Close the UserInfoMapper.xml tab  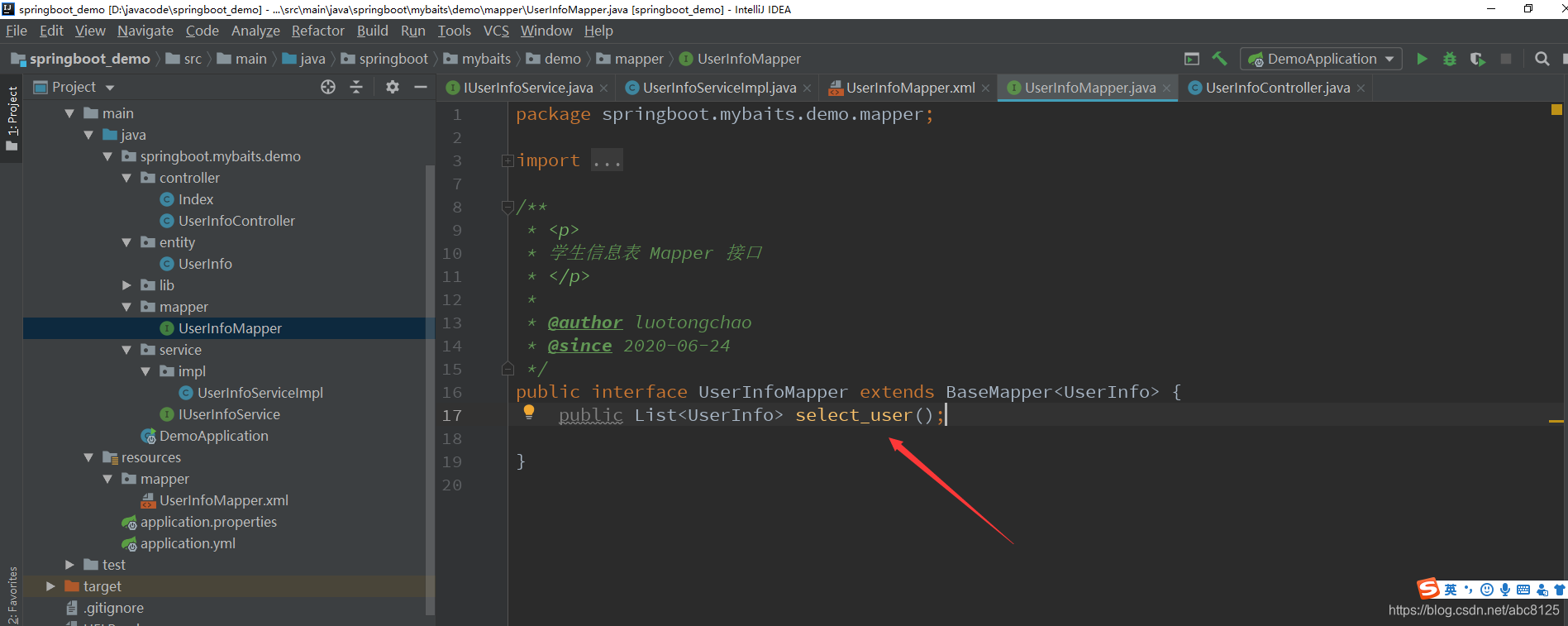coord(986,88)
